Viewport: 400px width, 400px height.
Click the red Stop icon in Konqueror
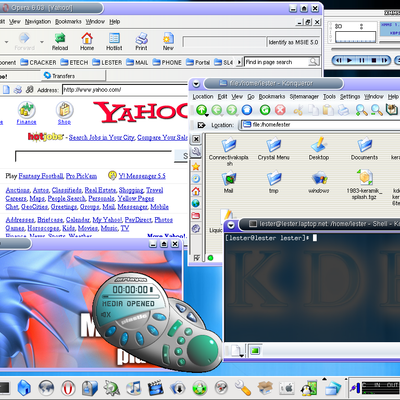click(280, 110)
